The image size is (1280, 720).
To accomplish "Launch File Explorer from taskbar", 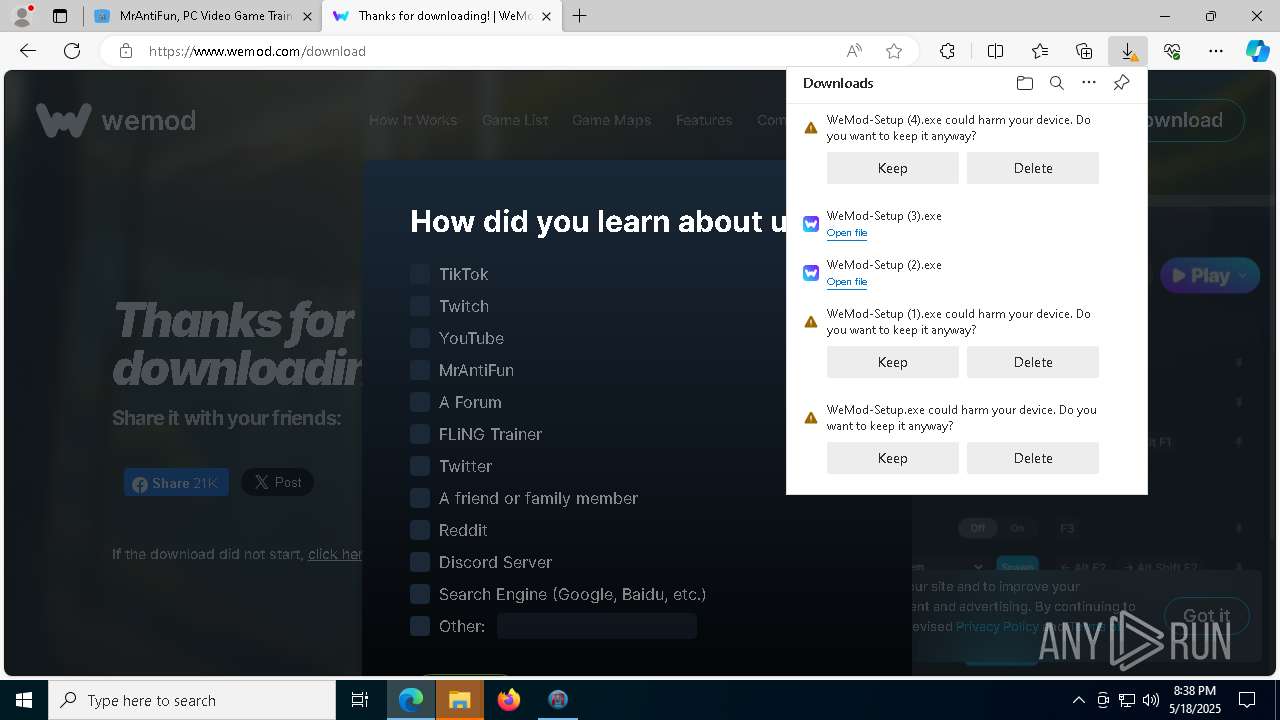I will tap(460, 700).
